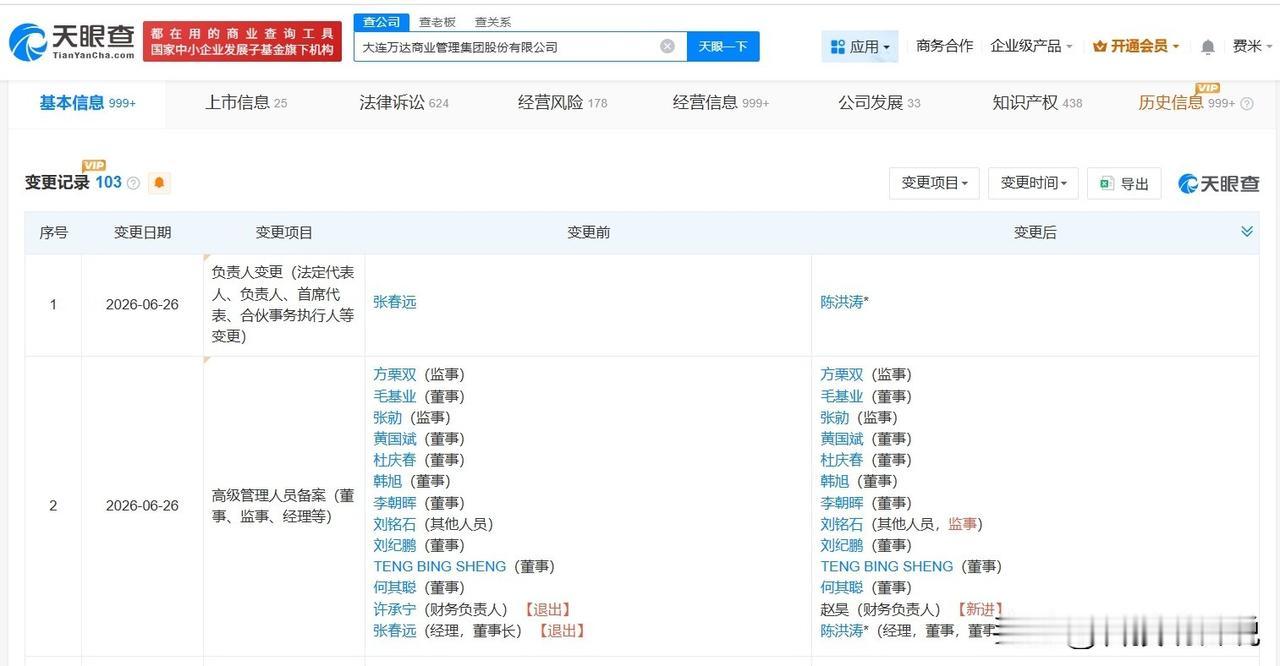Open the 经营信息 tab

[720, 103]
